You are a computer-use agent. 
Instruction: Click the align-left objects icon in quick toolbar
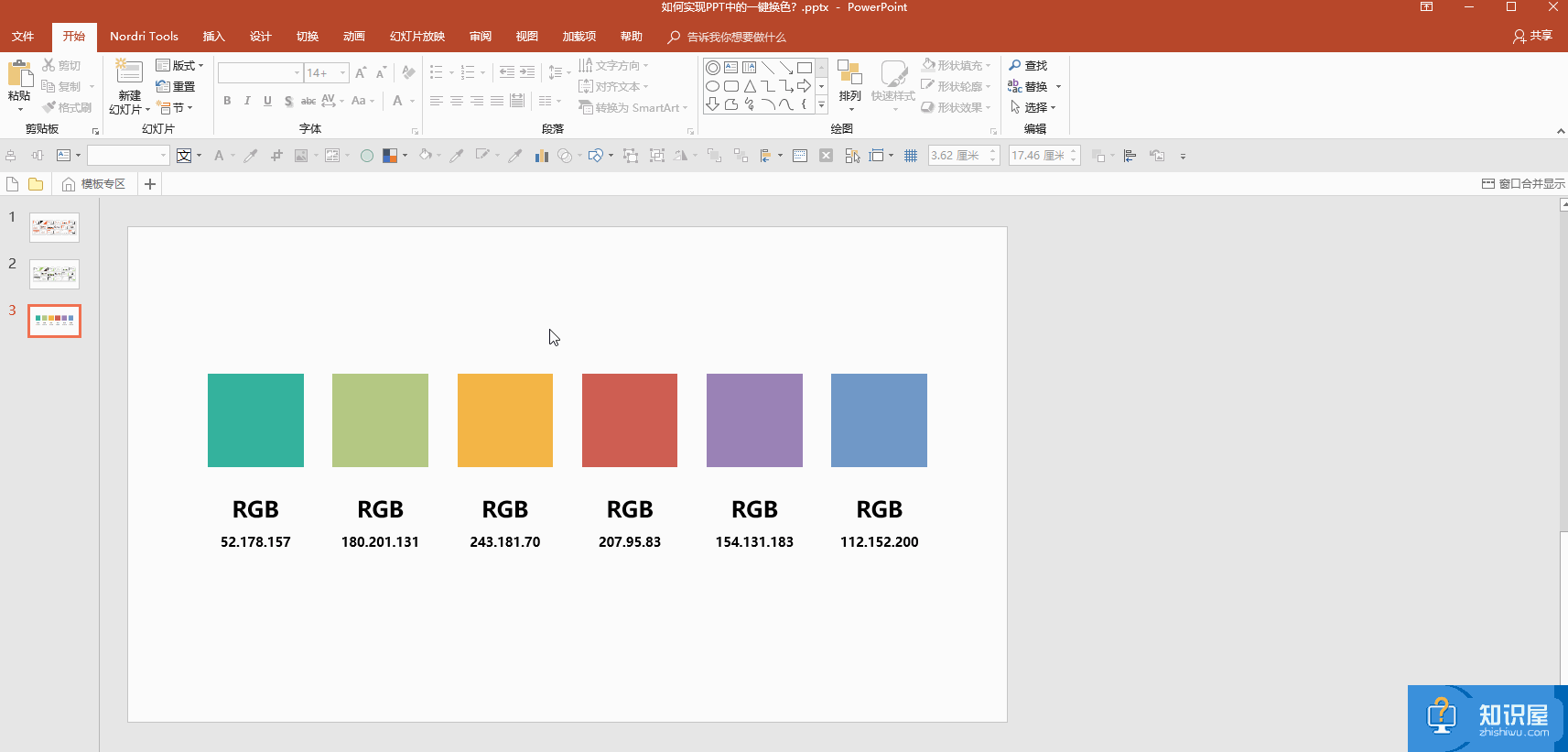click(x=1130, y=156)
